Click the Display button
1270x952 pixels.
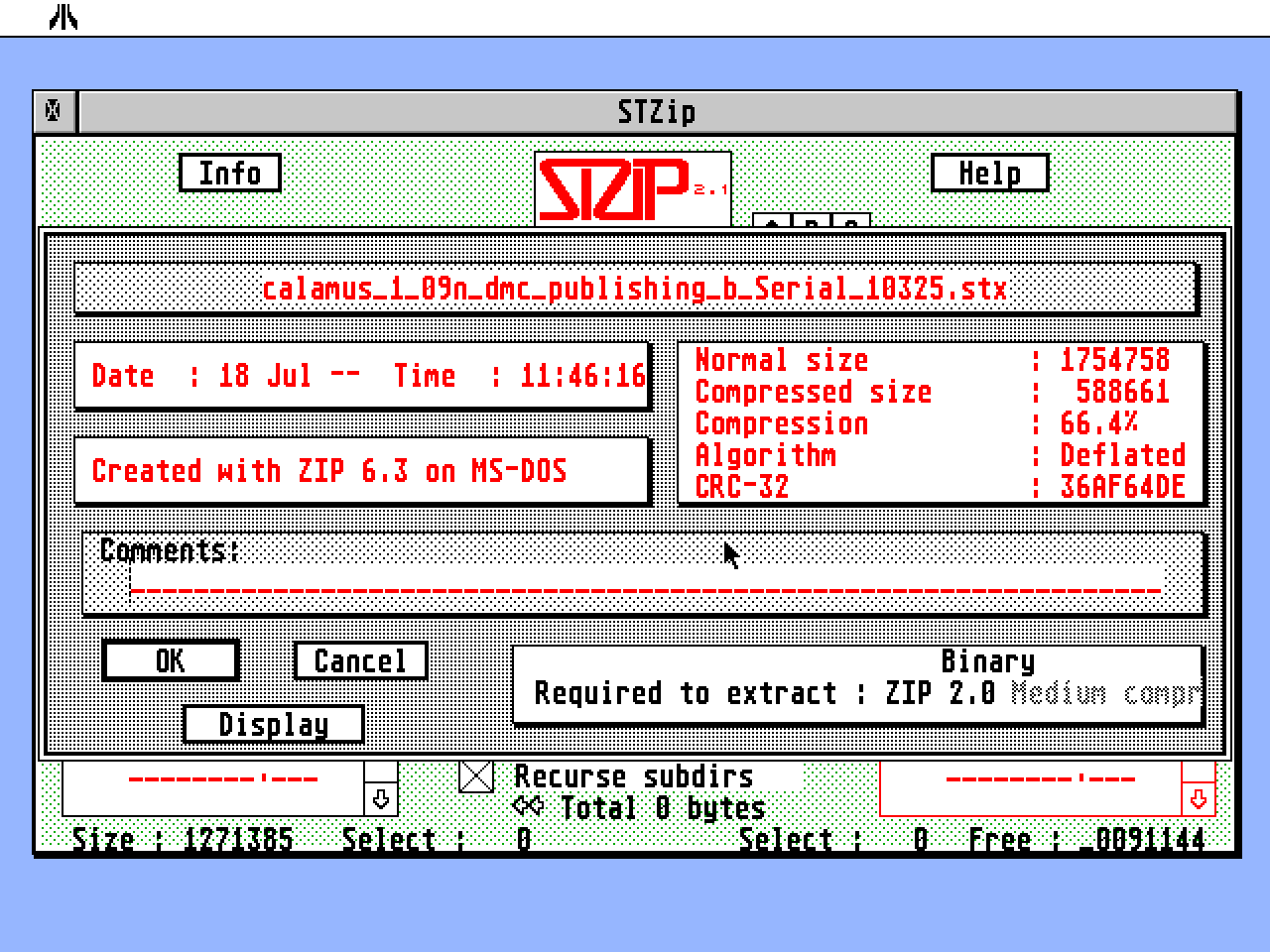274,724
